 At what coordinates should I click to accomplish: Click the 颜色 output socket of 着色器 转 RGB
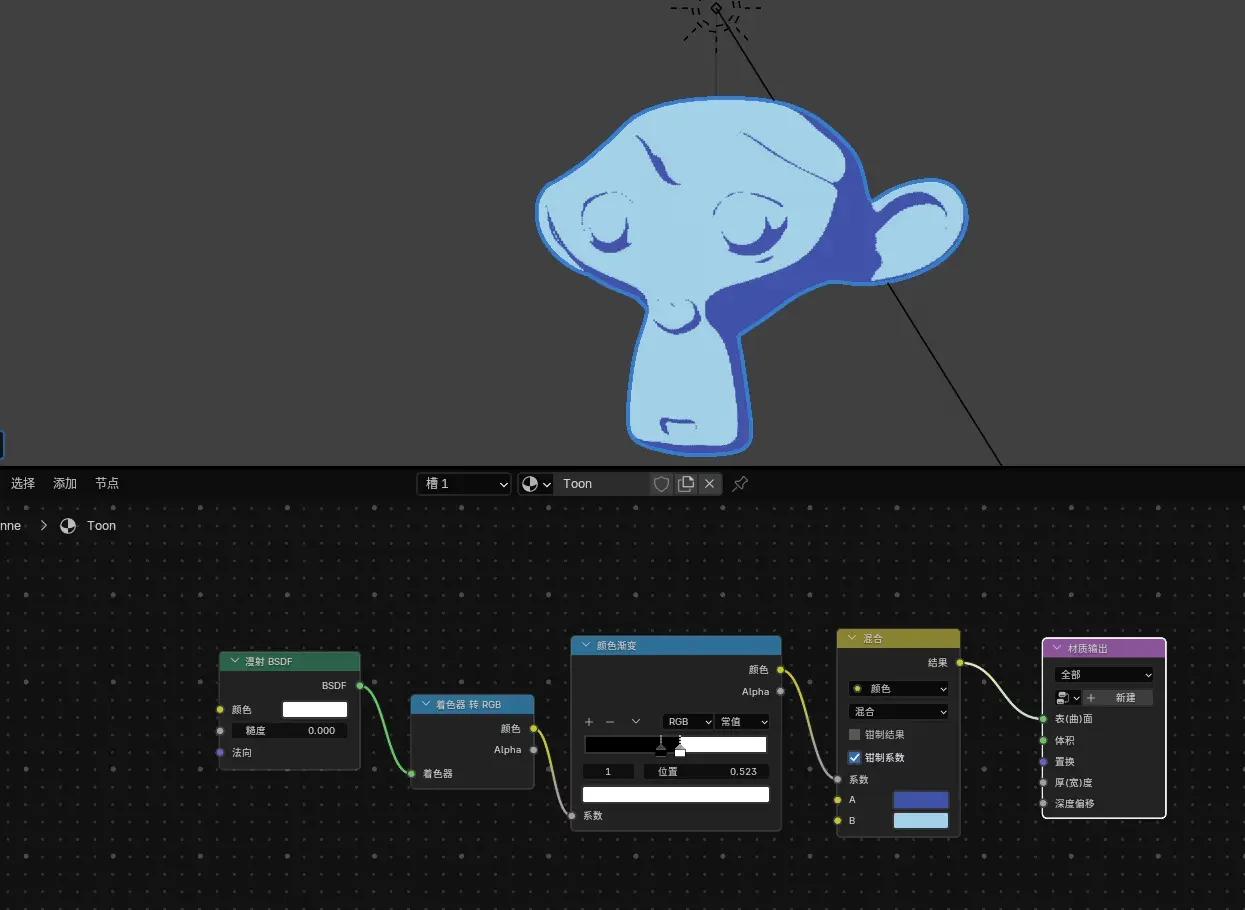534,729
